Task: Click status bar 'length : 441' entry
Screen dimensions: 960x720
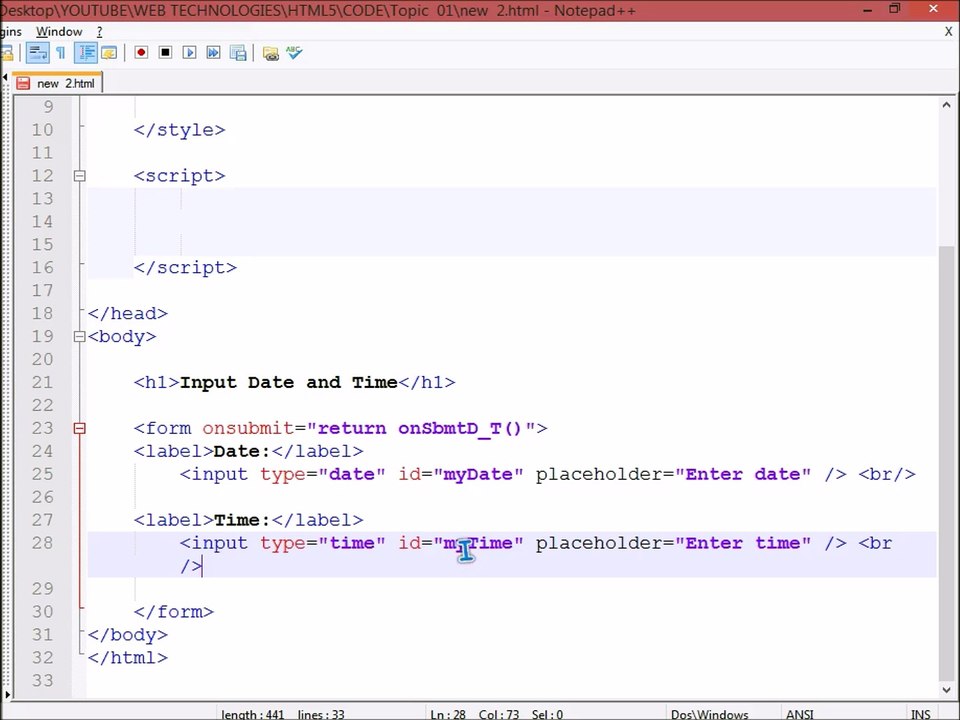Action: 253,714
